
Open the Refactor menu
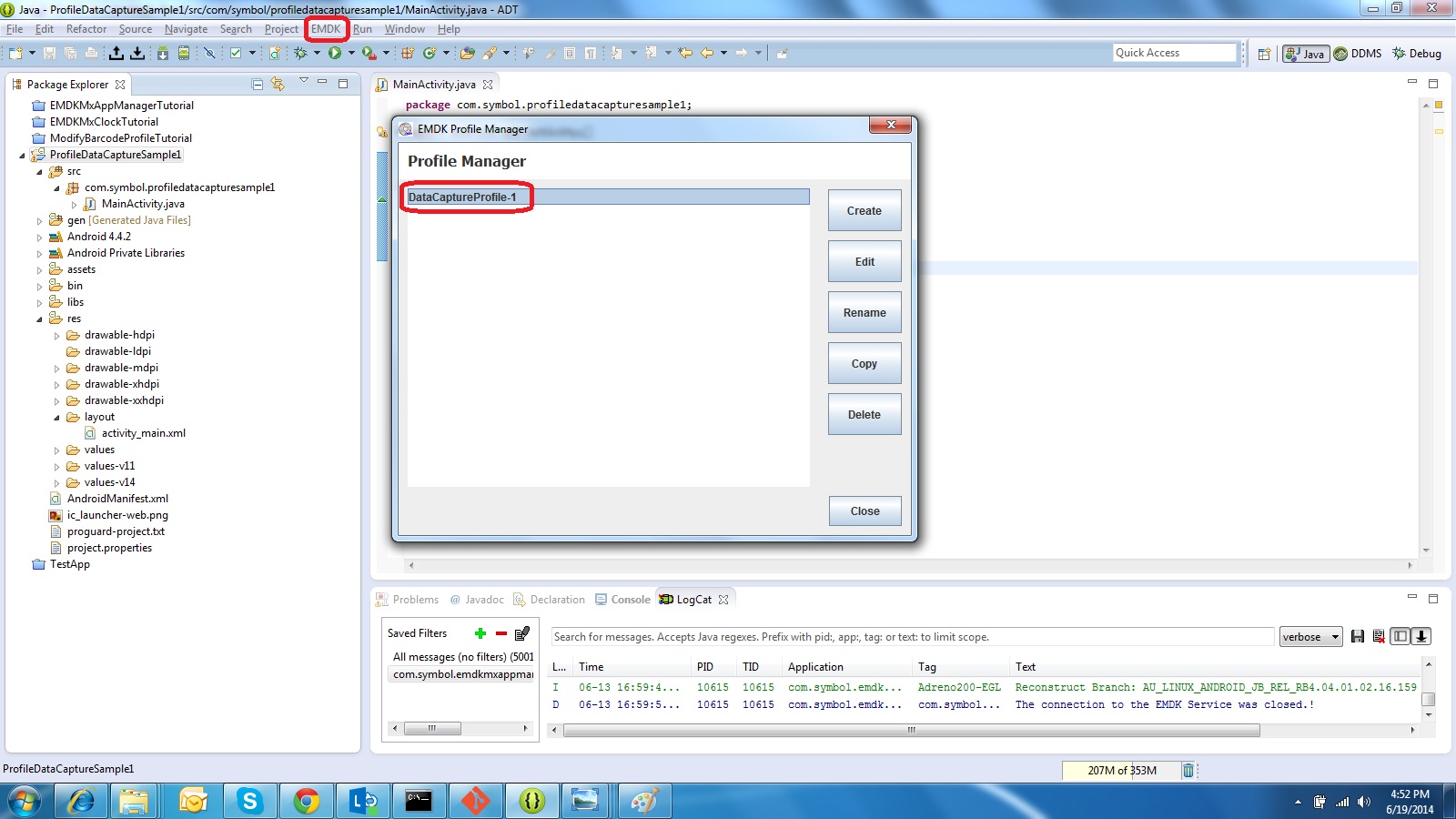click(x=86, y=29)
